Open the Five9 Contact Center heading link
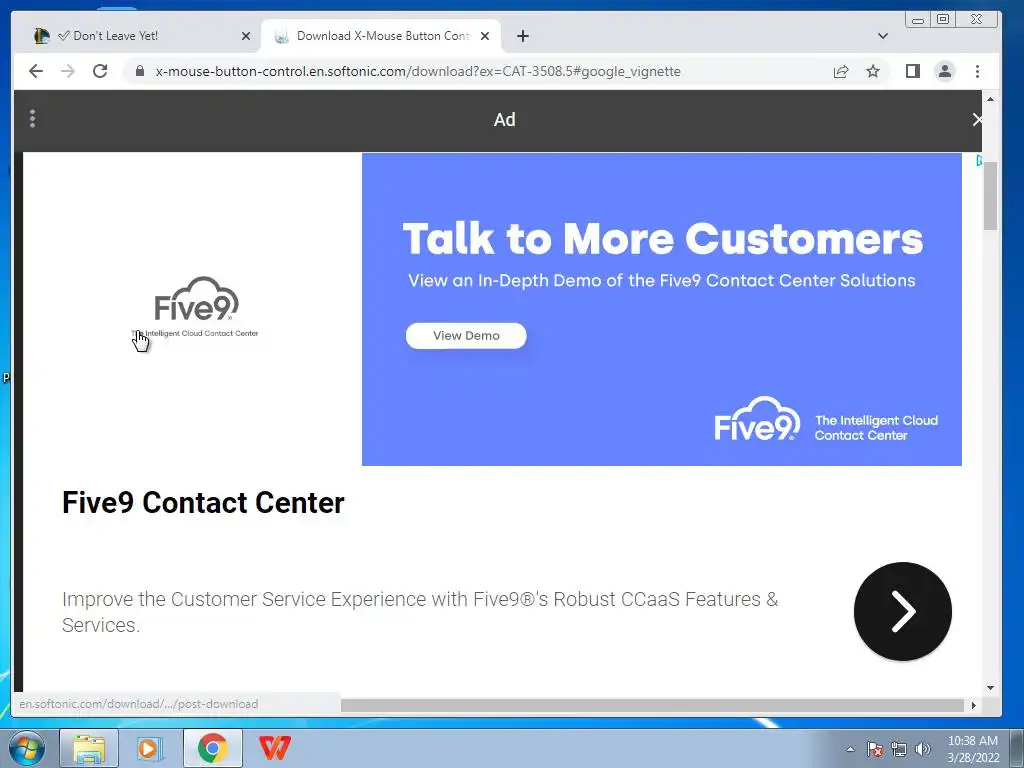This screenshot has height=768, width=1024. pos(203,503)
